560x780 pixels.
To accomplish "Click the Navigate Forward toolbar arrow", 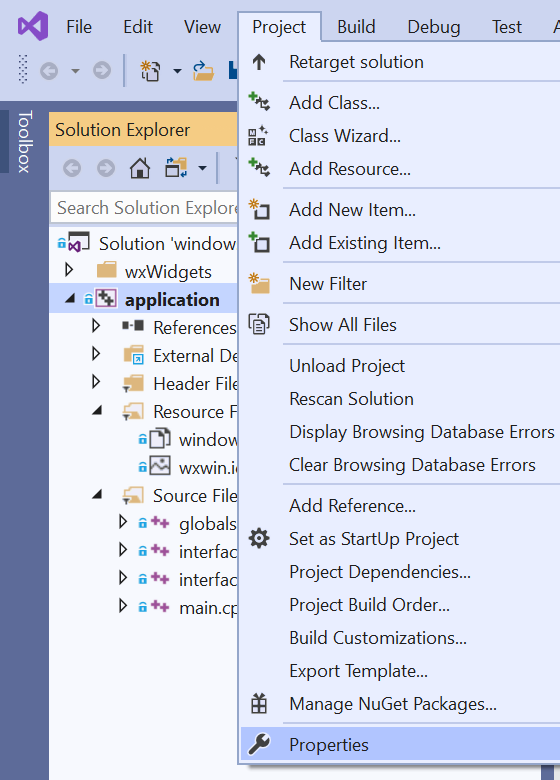I will click(102, 71).
